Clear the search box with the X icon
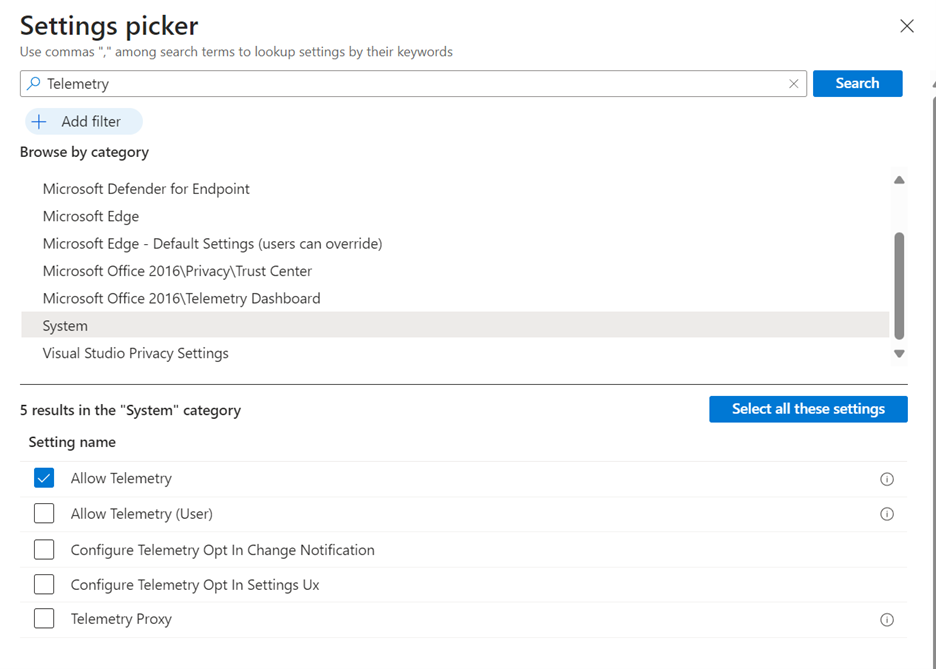Viewport: 936px width, 669px height. coord(794,84)
